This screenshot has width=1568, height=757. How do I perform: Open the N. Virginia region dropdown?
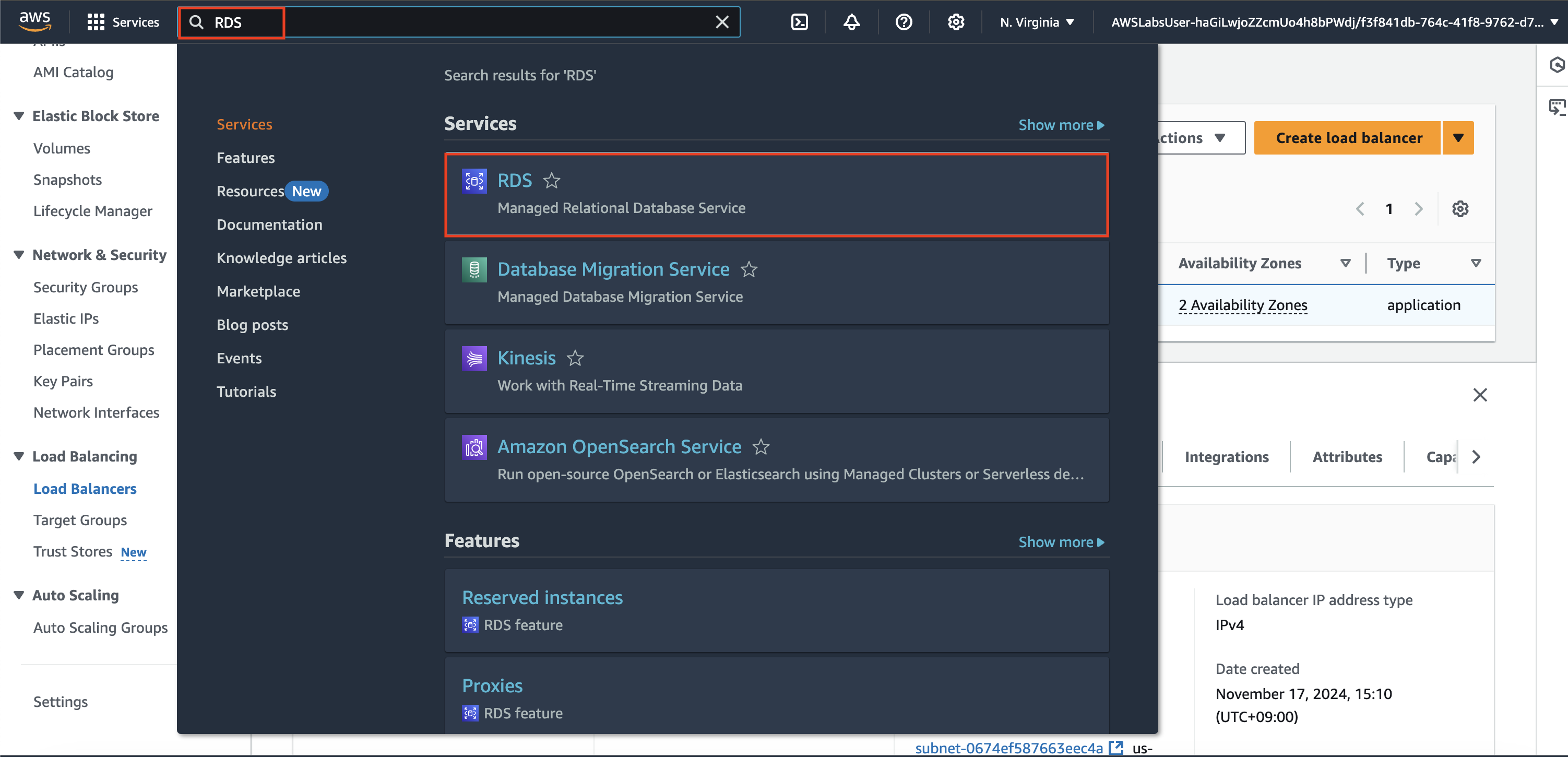pos(1037,22)
